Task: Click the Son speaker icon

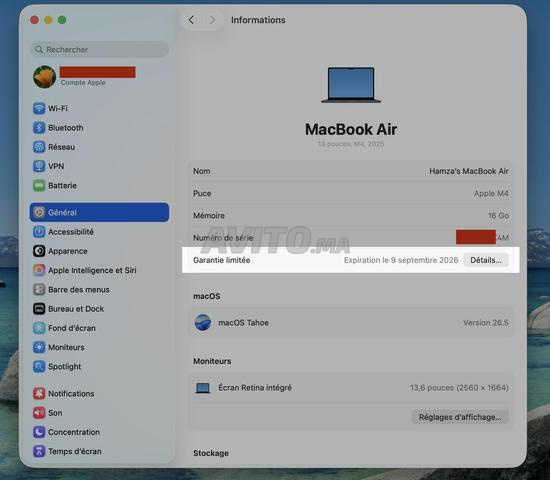Action: [39, 413]
